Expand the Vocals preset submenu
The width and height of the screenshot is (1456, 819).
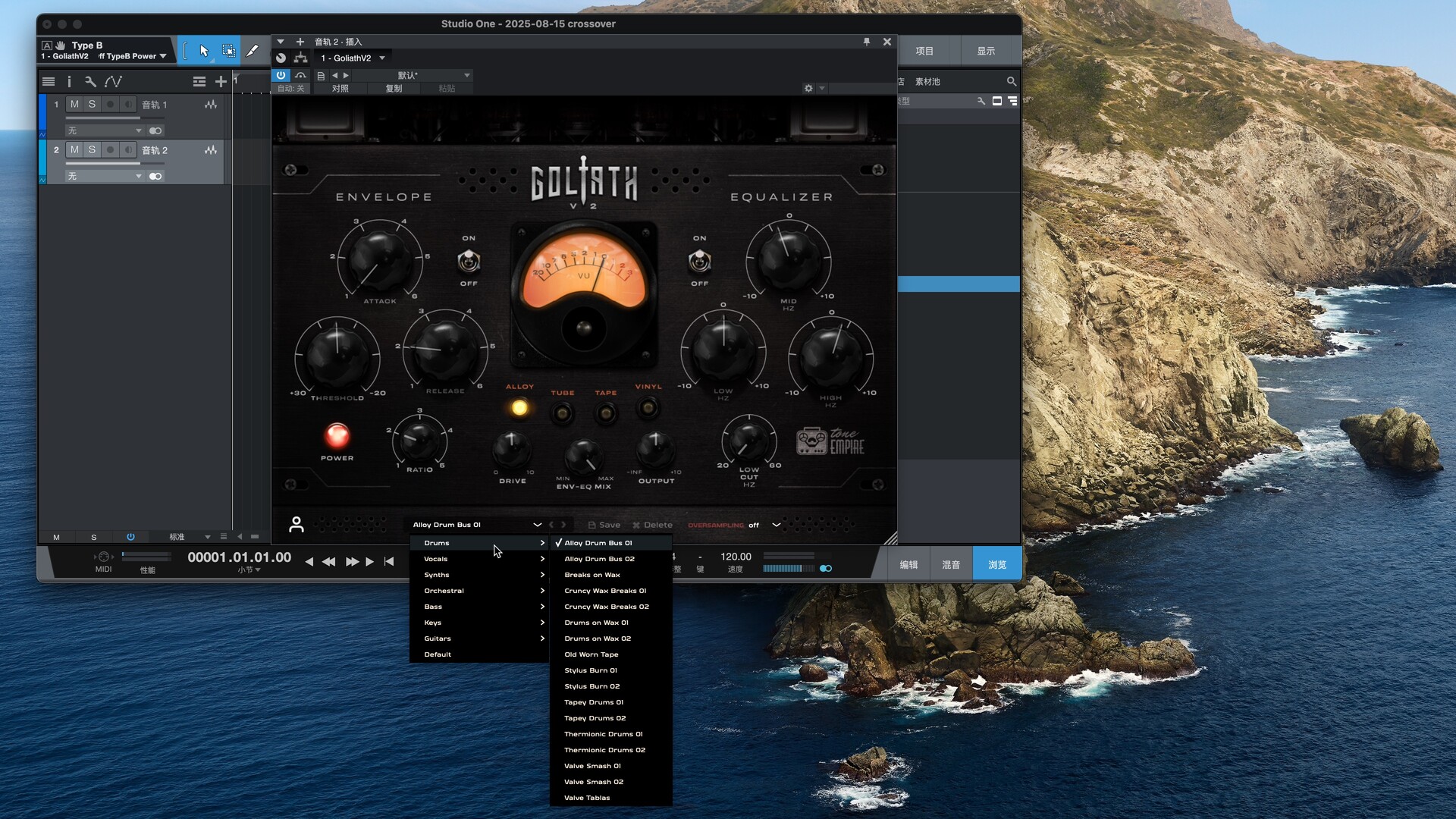tap(479, 559)
